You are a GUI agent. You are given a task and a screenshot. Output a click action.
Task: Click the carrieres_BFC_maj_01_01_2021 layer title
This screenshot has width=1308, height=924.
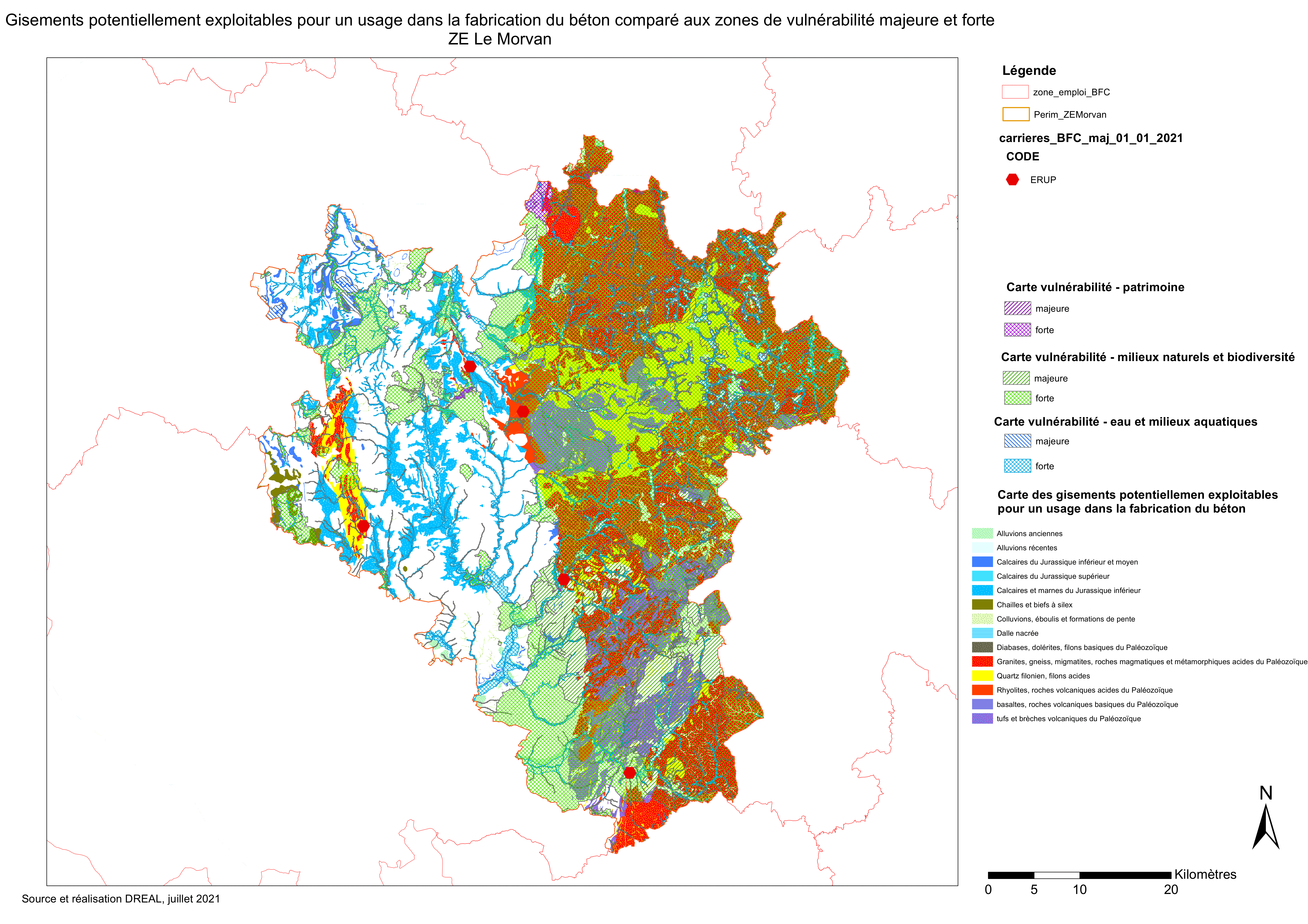pos(1091,138)
